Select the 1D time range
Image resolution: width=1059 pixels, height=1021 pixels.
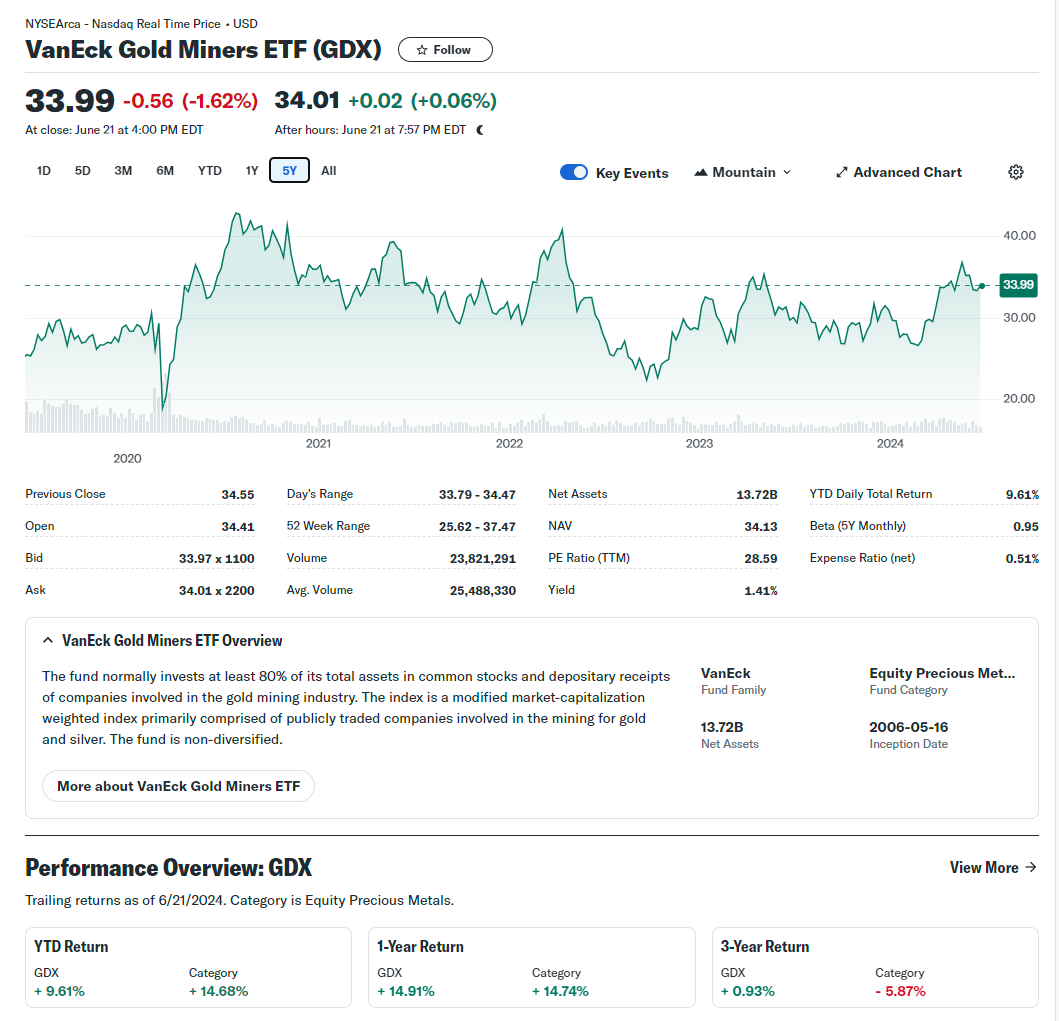[44, 171]
